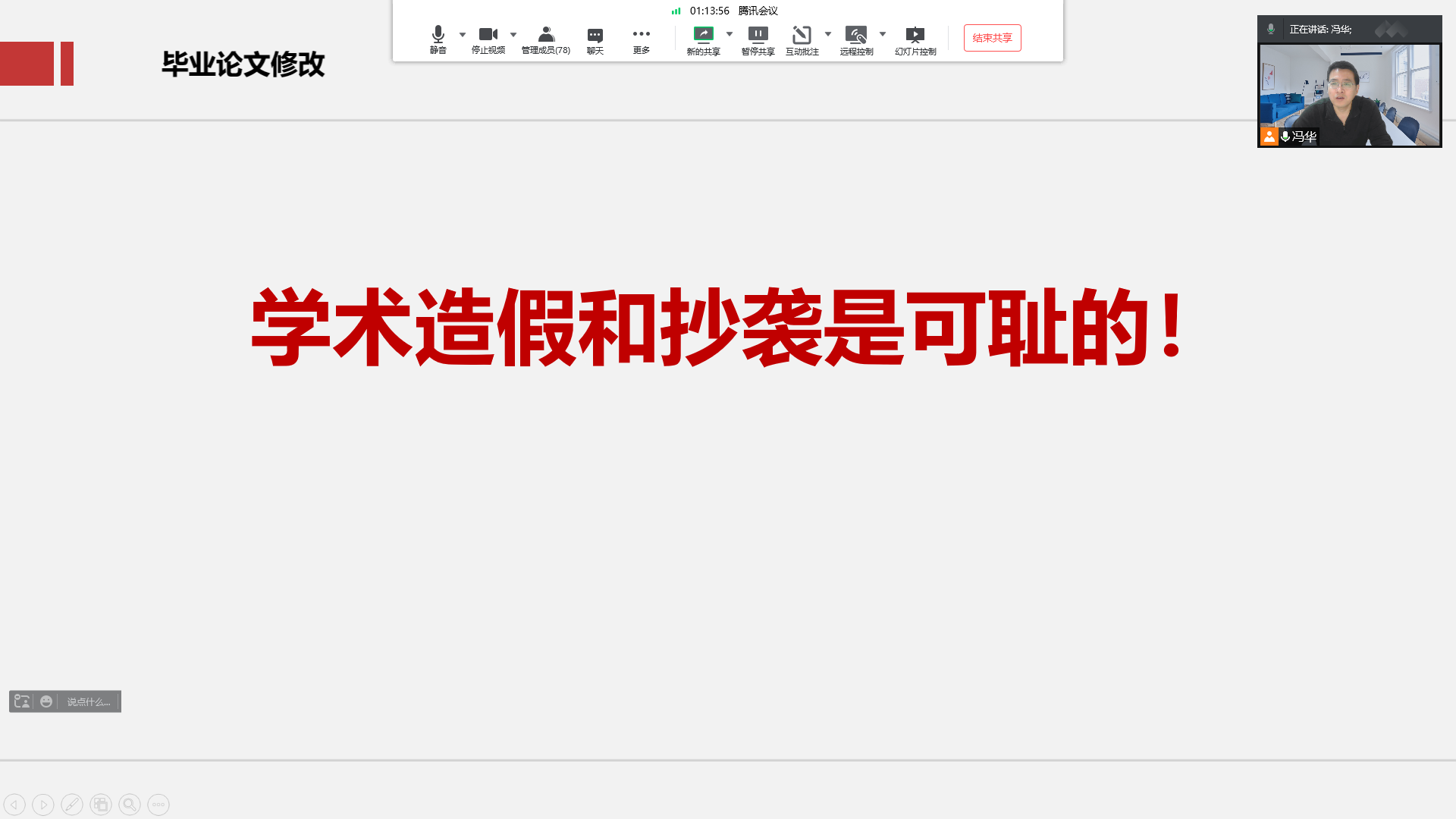End sharing with the 结束共享 button
This screenshot has height=819, width=1456.
[992, 38]
